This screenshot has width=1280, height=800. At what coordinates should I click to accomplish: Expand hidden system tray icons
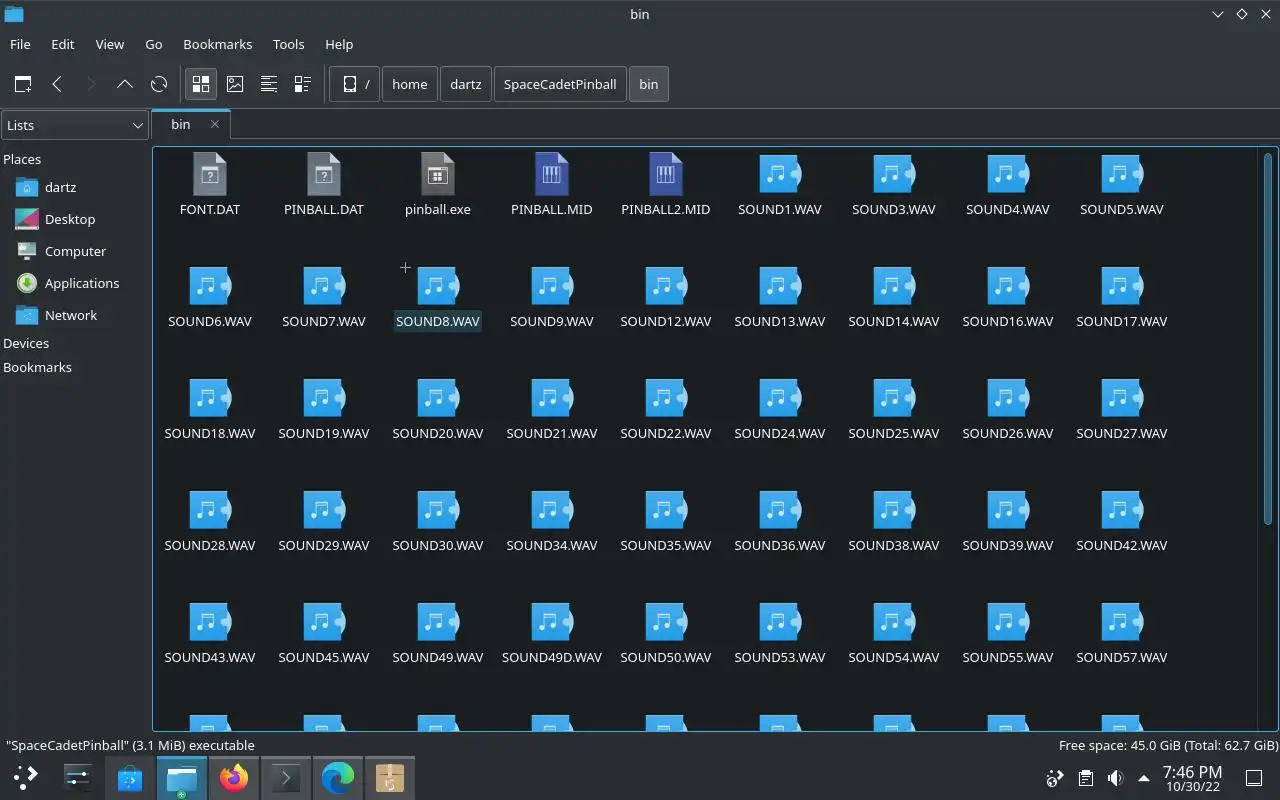[x=1144, y=778]
